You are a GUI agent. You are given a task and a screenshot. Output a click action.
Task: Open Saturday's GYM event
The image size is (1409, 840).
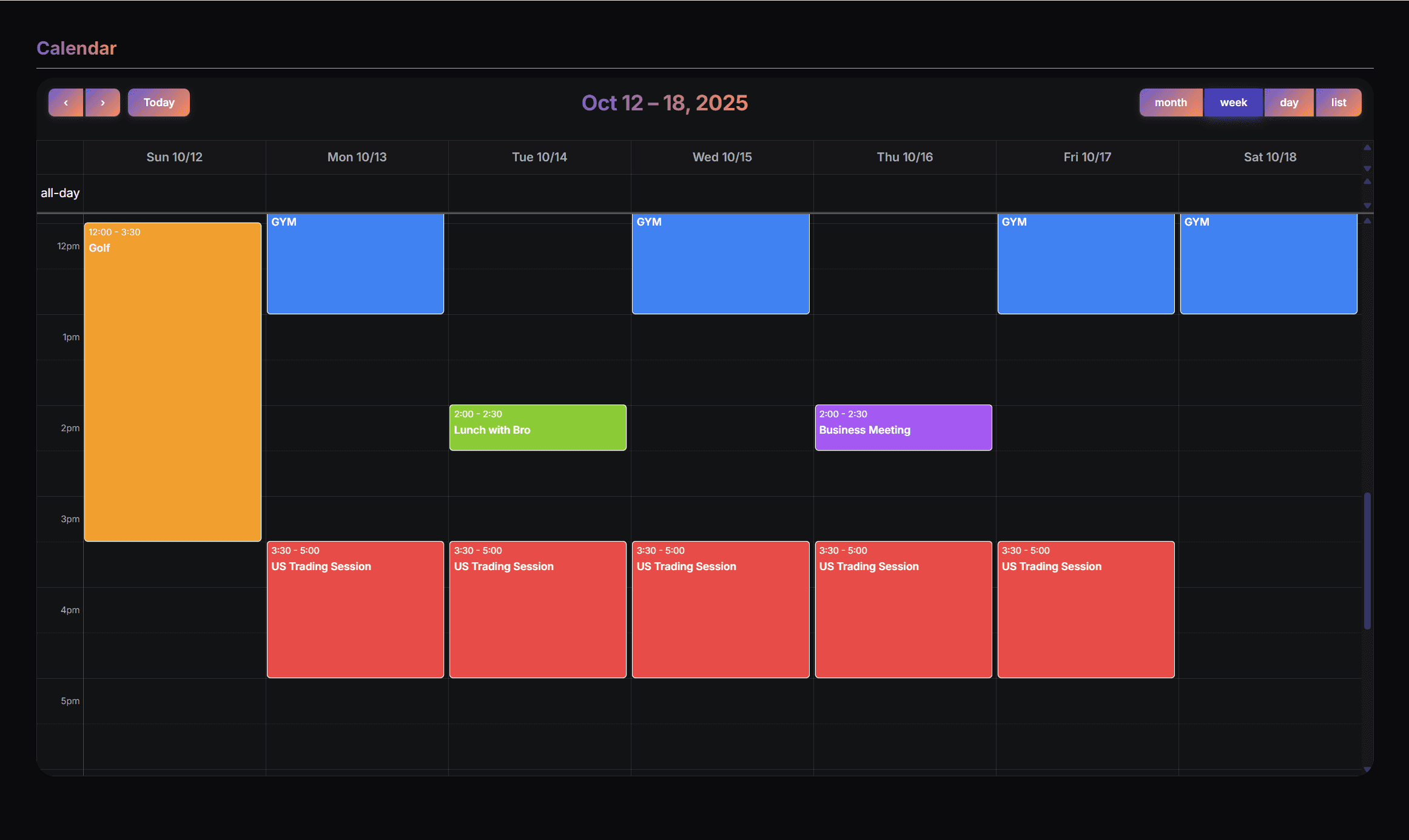point(1268,264)
